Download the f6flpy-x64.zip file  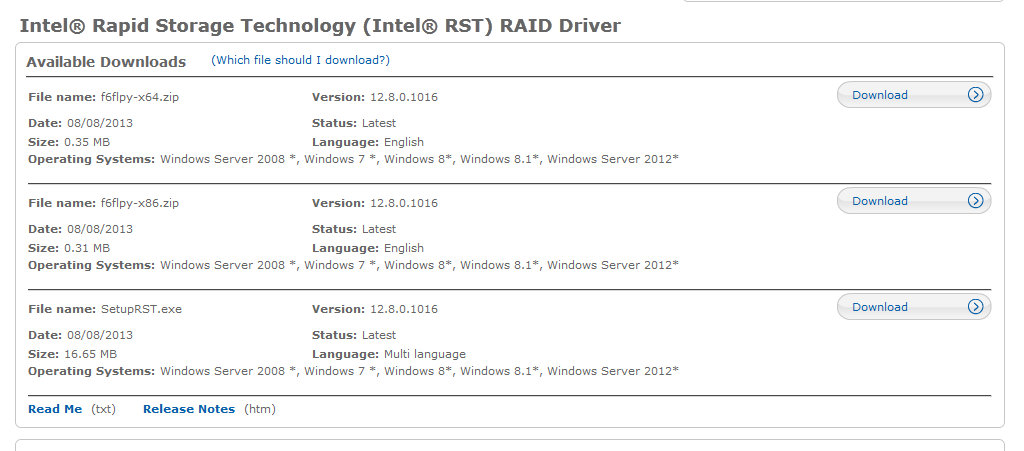pyautogui.click(x=914, y=95)
